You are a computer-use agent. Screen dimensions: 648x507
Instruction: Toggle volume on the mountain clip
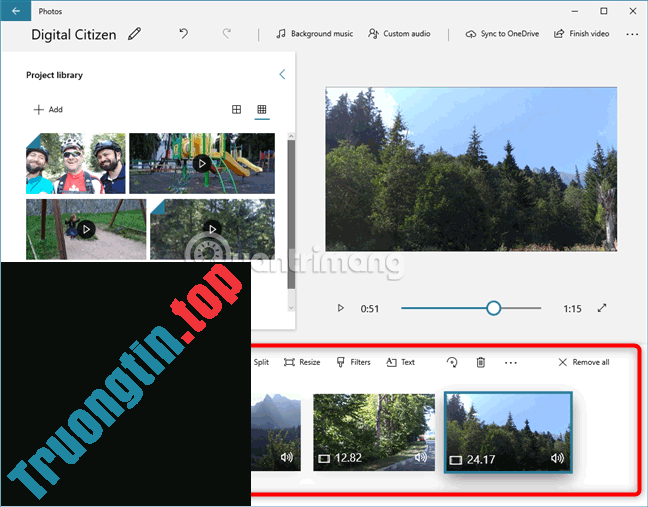click(287, 457)
